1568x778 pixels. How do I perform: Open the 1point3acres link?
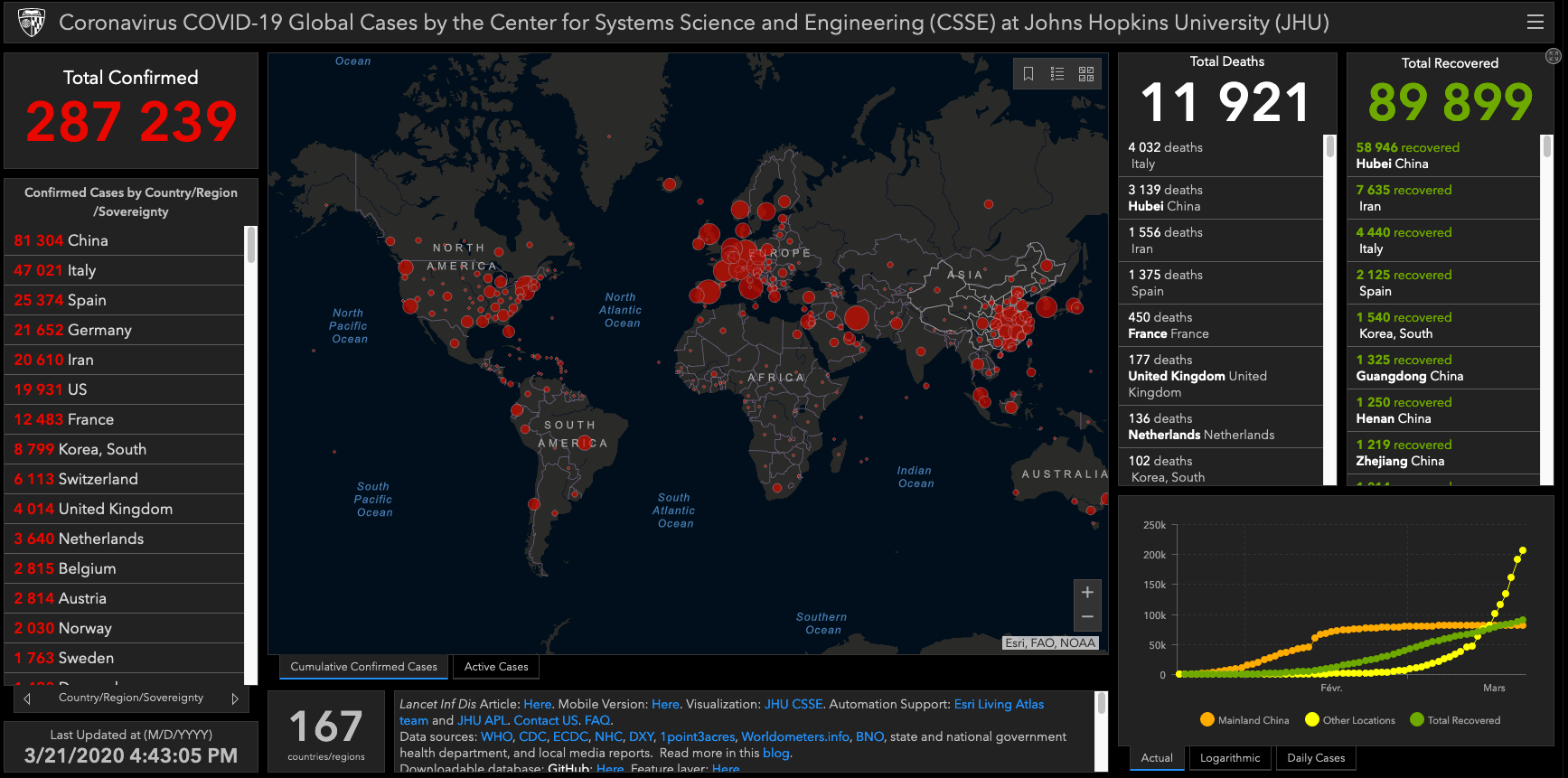(x=697, y=736)
